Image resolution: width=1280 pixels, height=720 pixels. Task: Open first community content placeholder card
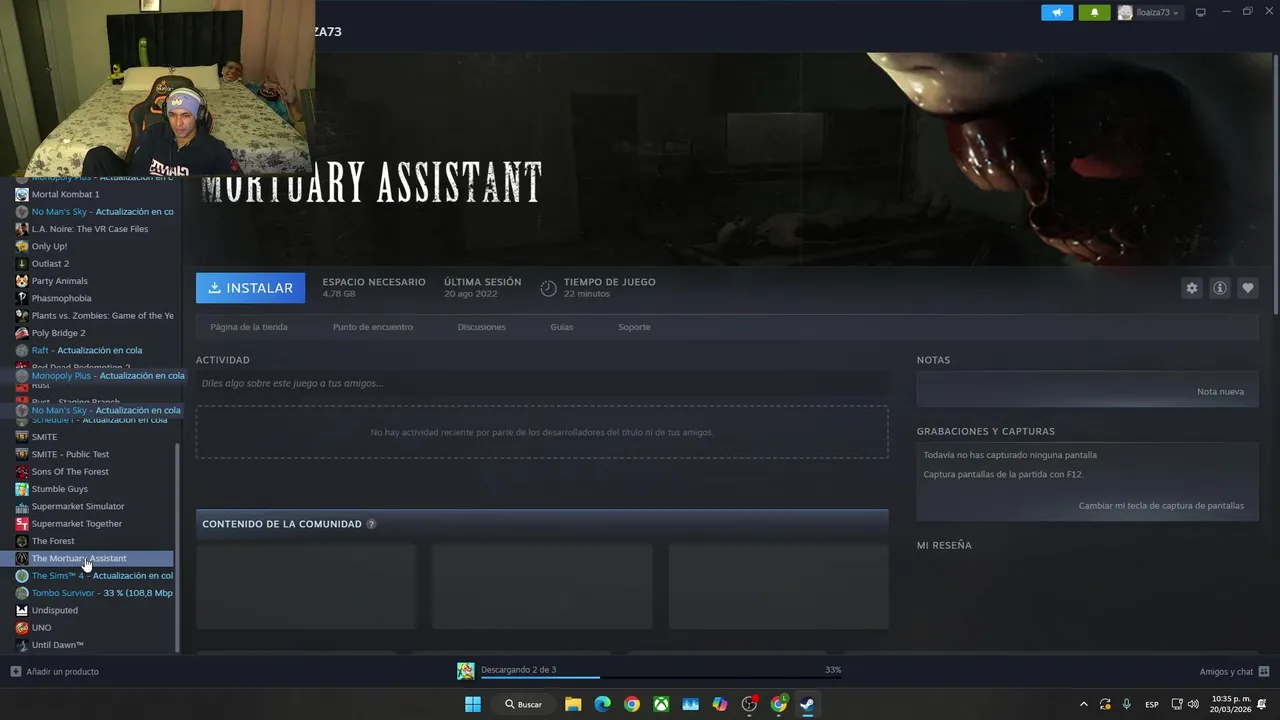point(306,586)
